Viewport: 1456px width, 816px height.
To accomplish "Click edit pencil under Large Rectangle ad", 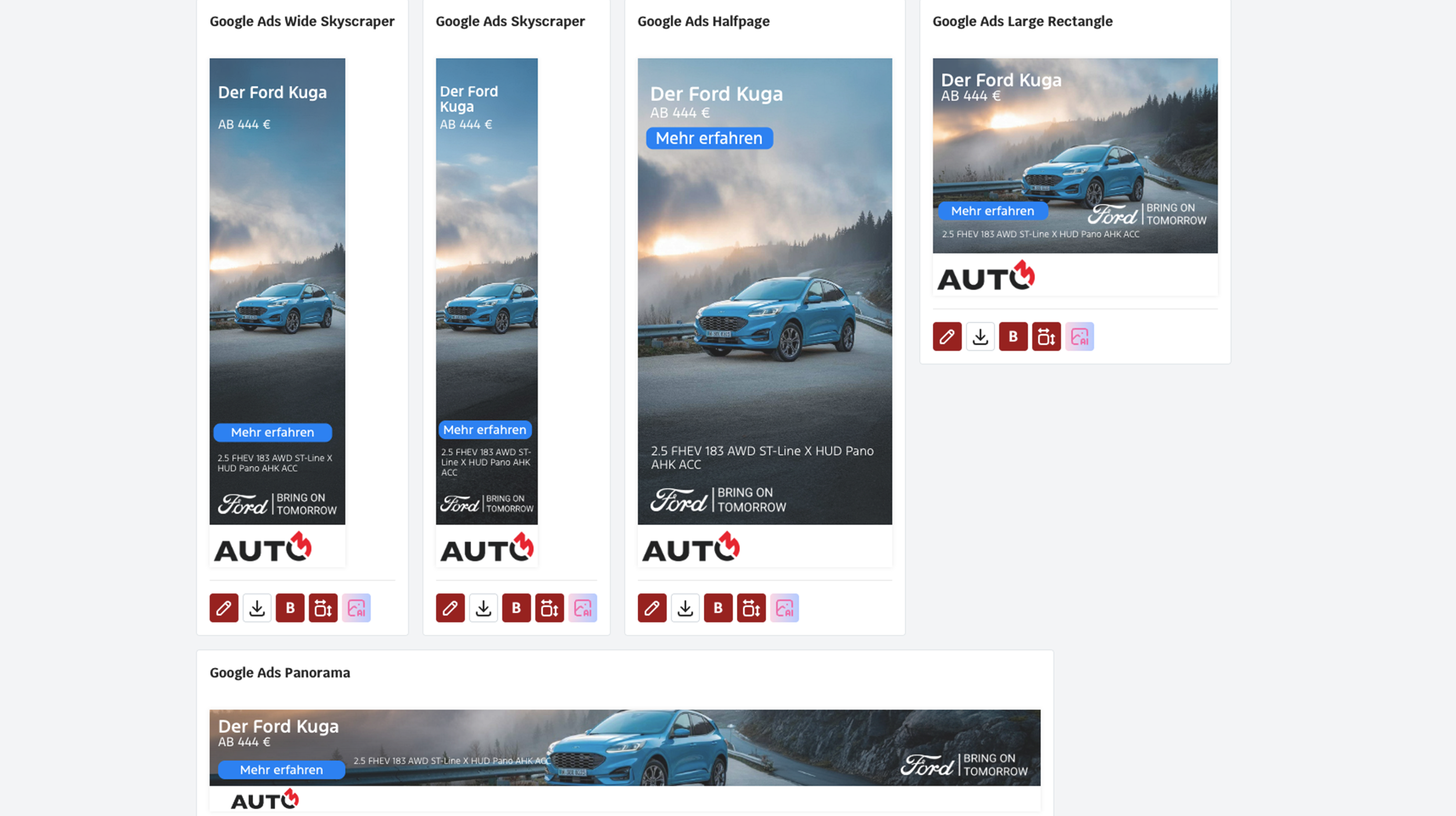I will [x=947, y=336].
